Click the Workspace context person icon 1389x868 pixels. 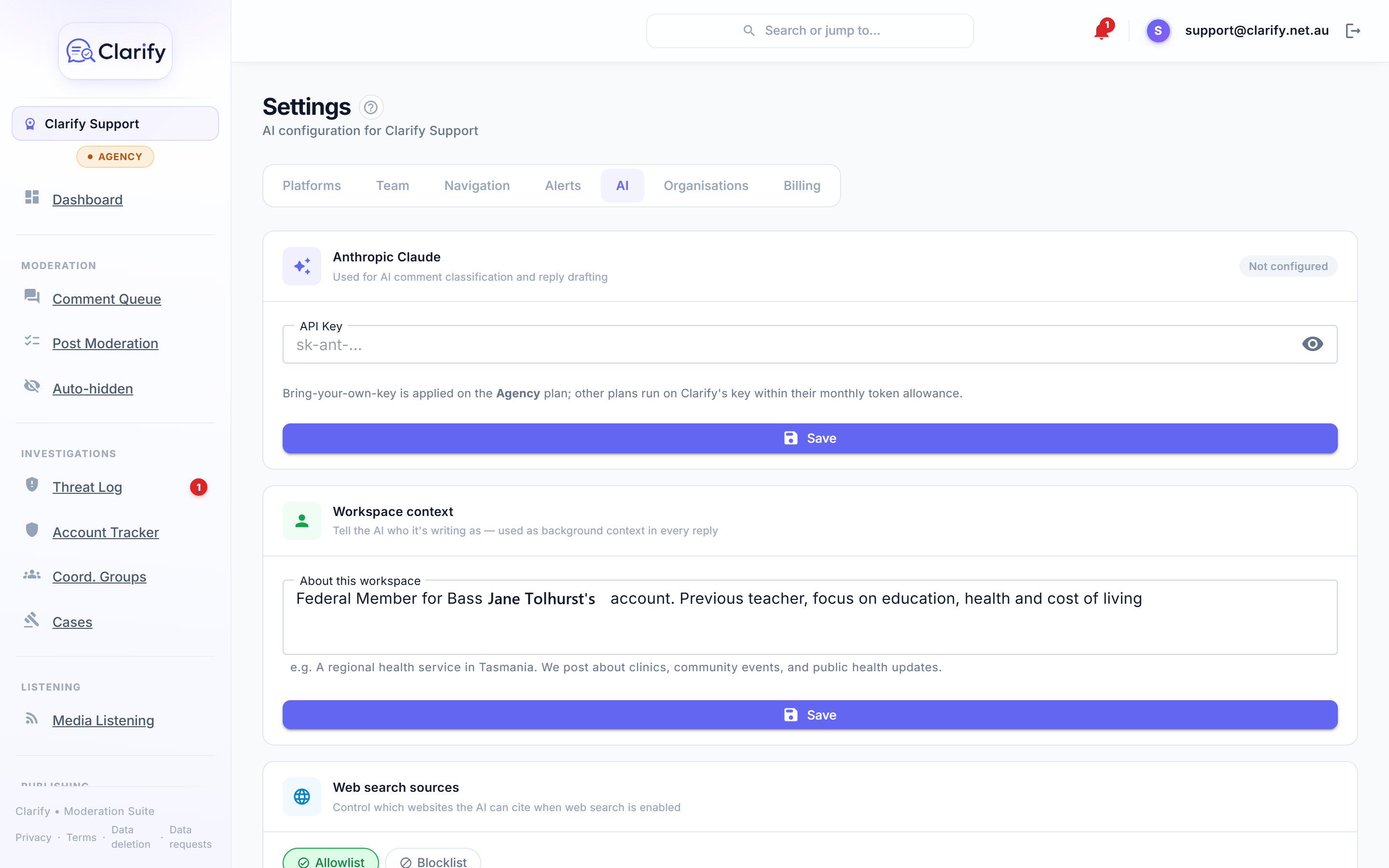(x=302, y=521)
